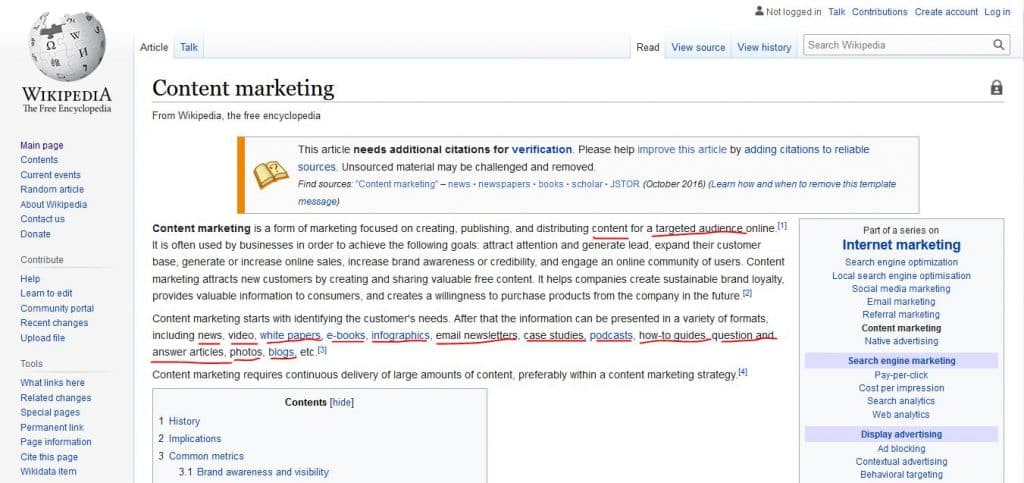
Task: Open the Talk tab
Action: pyautogui.click(x=189, y=47)
